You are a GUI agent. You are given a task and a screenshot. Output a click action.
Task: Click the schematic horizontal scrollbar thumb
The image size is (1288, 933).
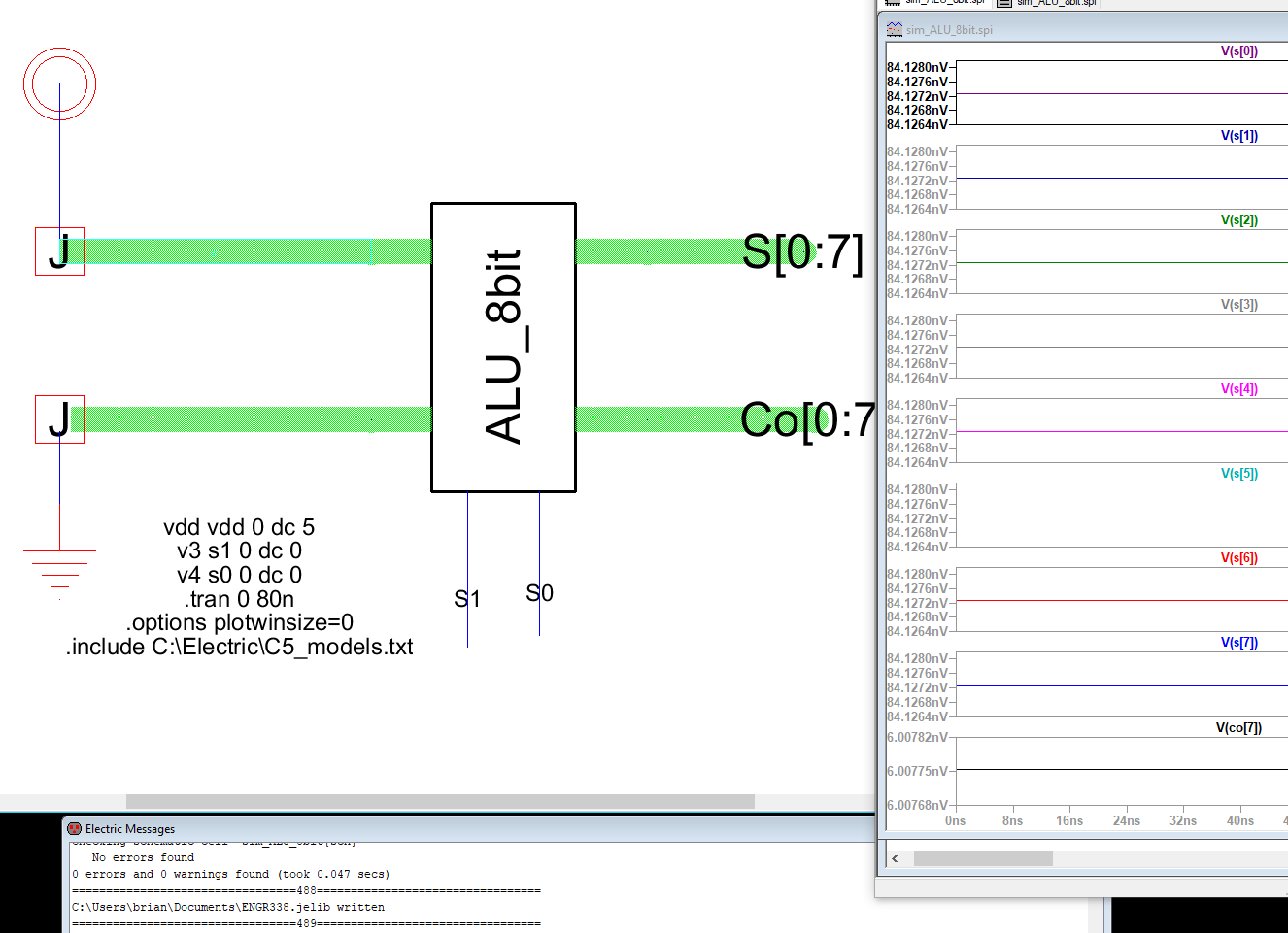point(440,801)
